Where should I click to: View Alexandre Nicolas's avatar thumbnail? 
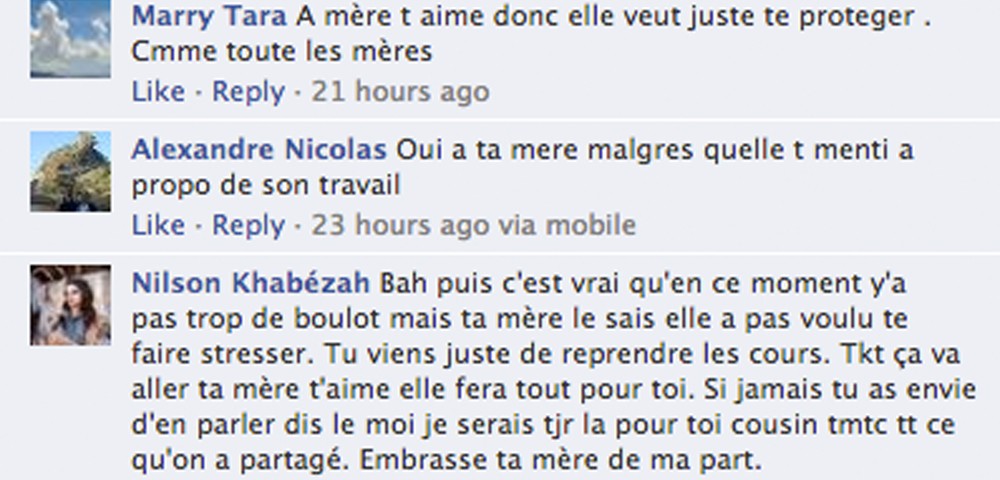[70, 171]
